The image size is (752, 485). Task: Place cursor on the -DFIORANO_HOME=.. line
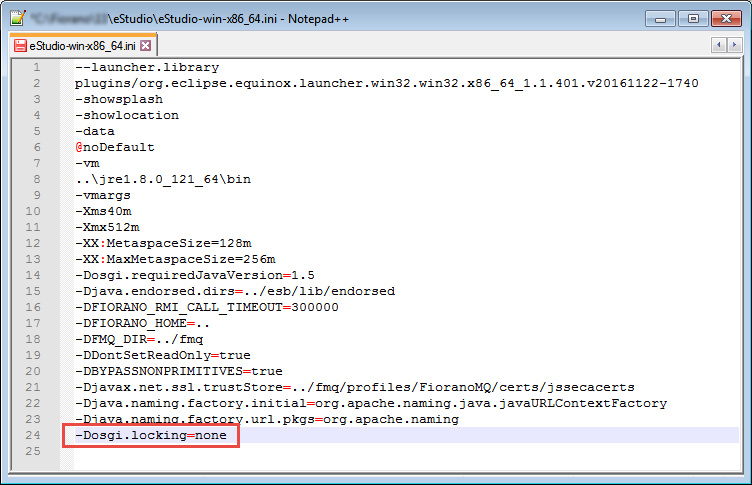click(x=142, y=323)
